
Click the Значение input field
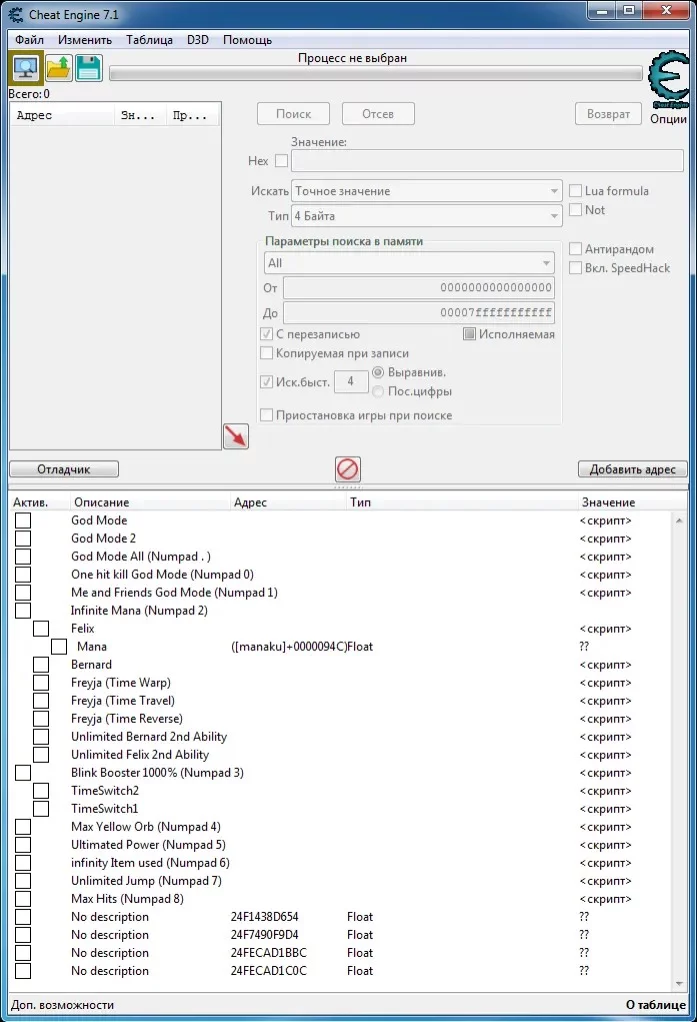pos(487,160)
